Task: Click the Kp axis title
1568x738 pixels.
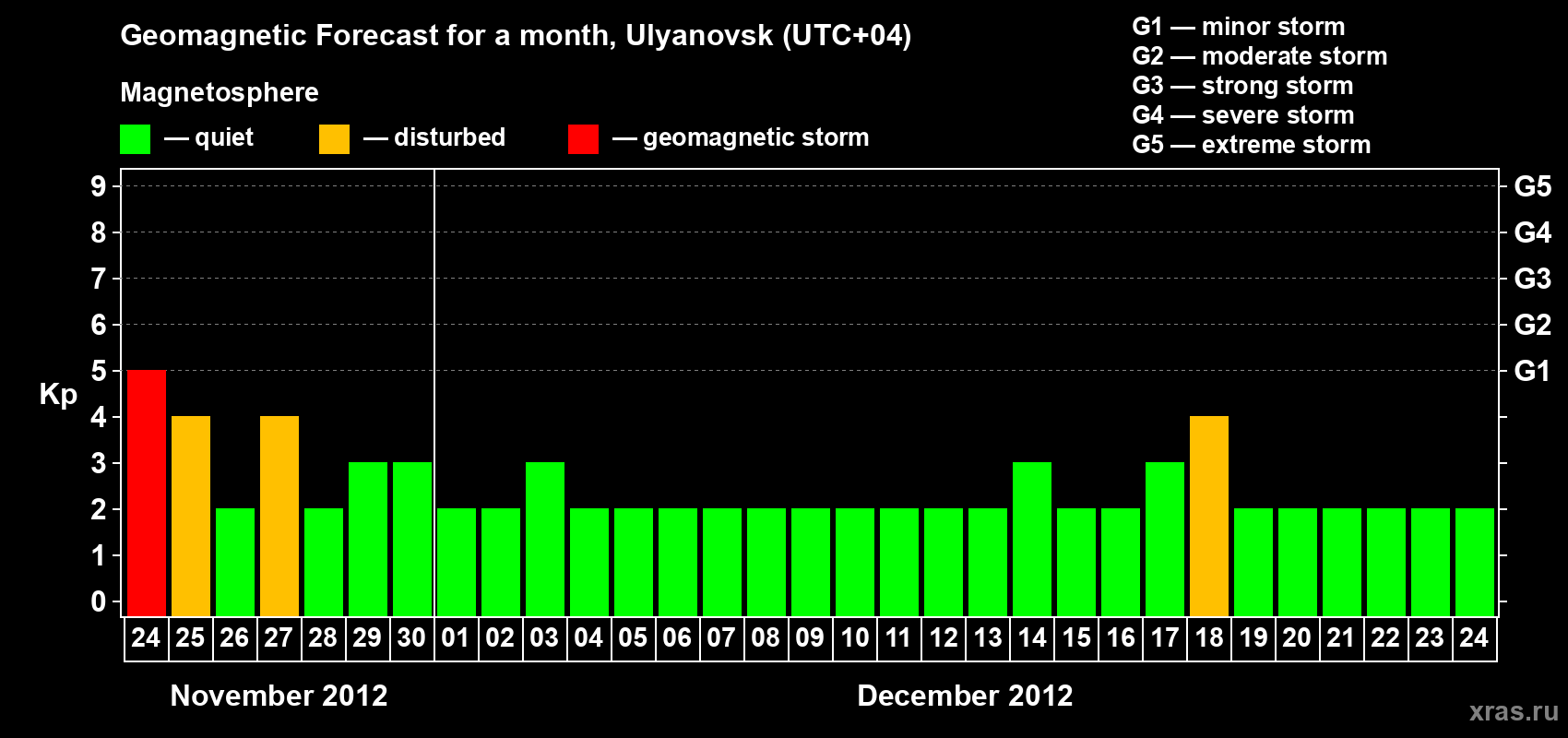Action: pyautogui.click(x=58, y=395)
